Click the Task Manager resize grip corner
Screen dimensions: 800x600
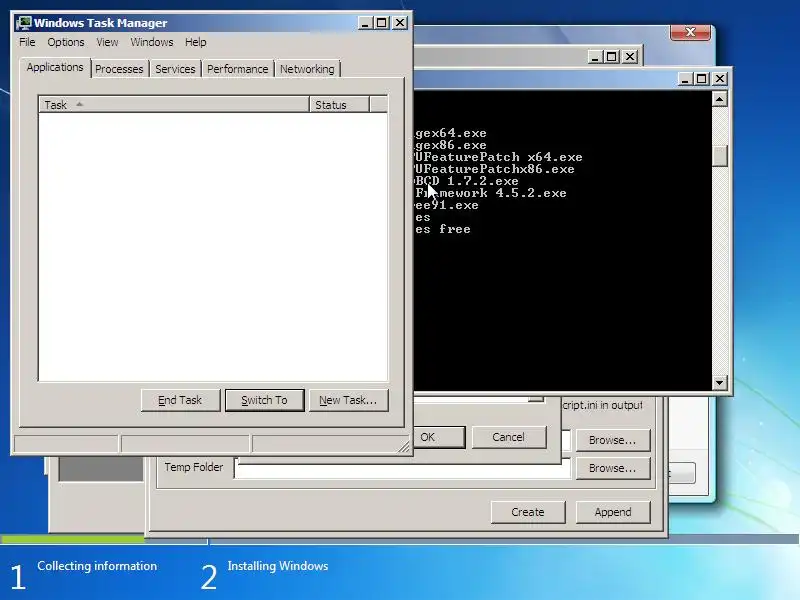click(404, 447)
